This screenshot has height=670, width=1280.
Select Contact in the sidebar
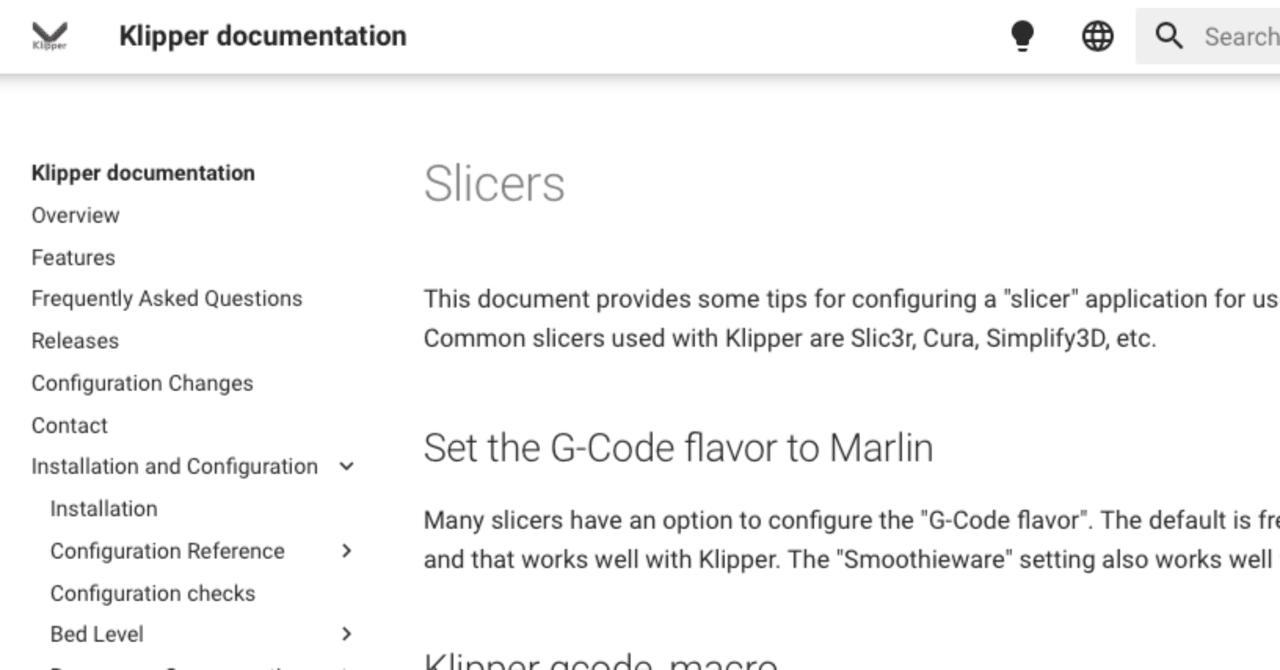(69, 425)
